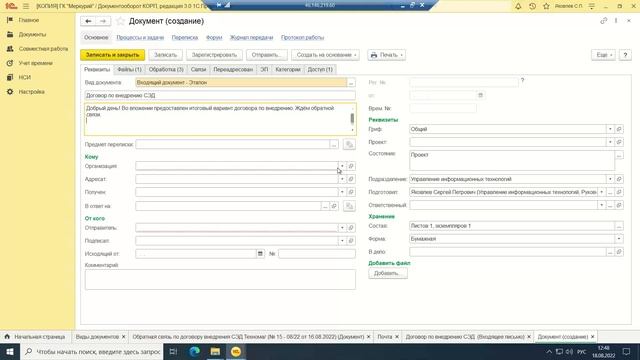Switch to the Категории tab
This screenshot has height=360, width=640.
click(288, 70)
